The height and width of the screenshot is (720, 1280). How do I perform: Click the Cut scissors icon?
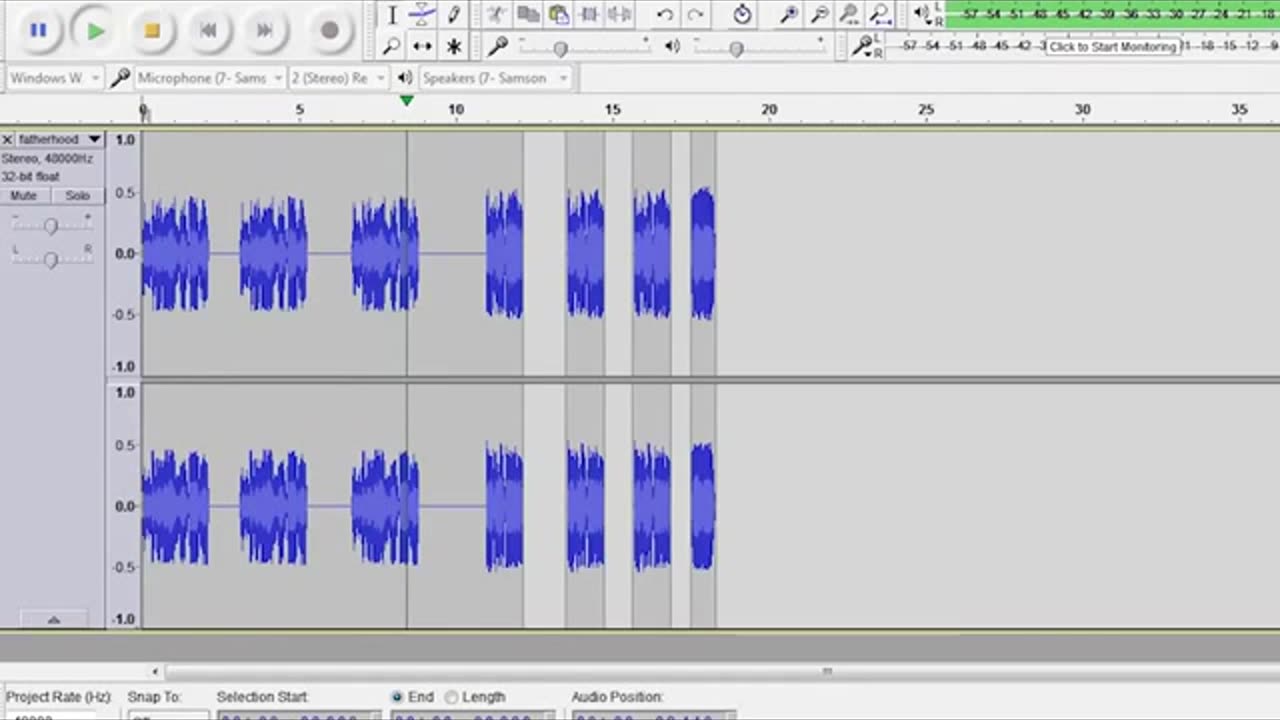point(497,14)
